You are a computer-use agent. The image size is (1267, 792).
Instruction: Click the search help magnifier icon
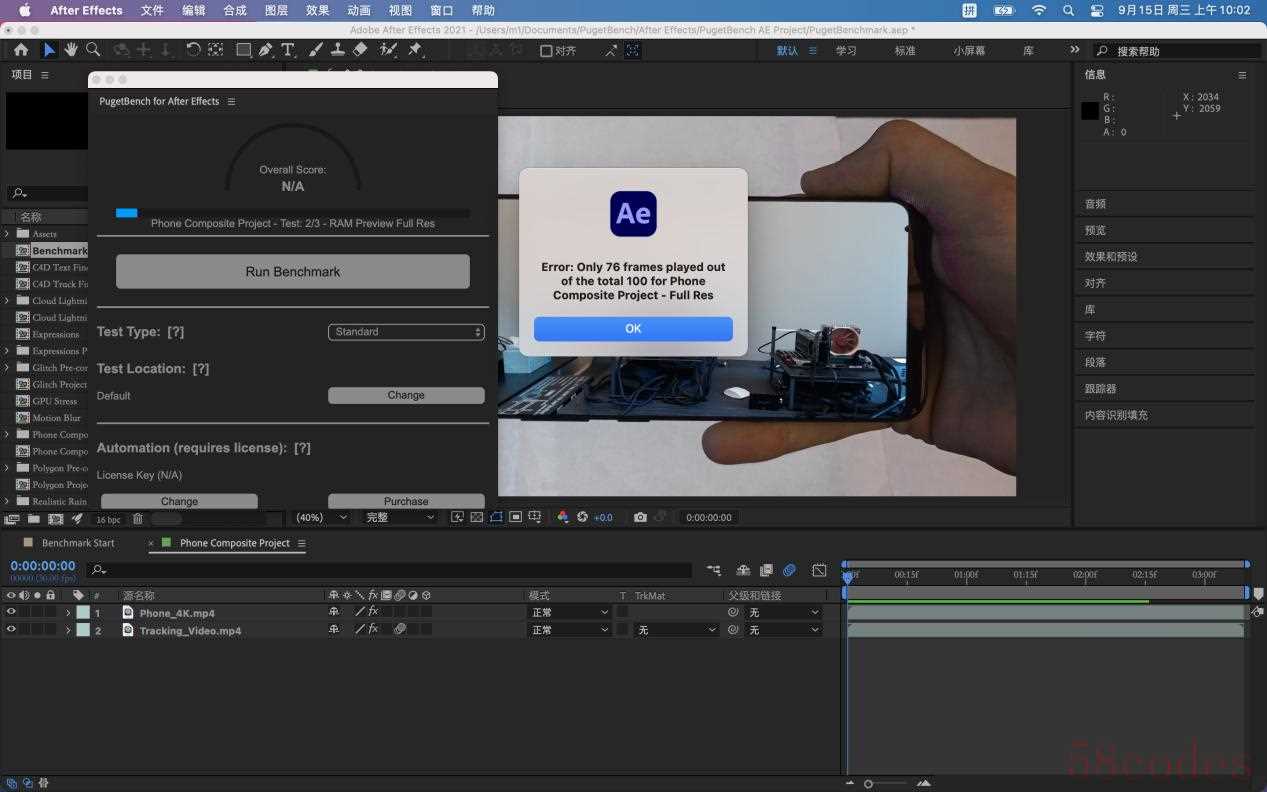click(1103, 51)
